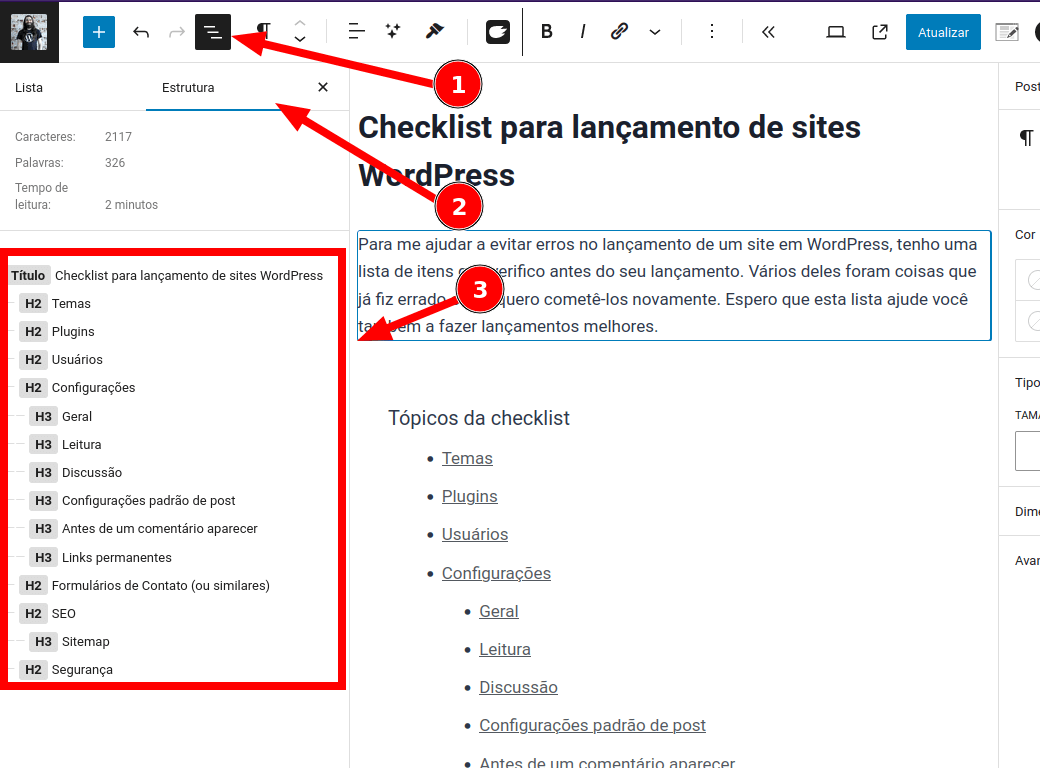
Task: Click the AI sparkle assistant icon
Action: (x=393, y=31)
